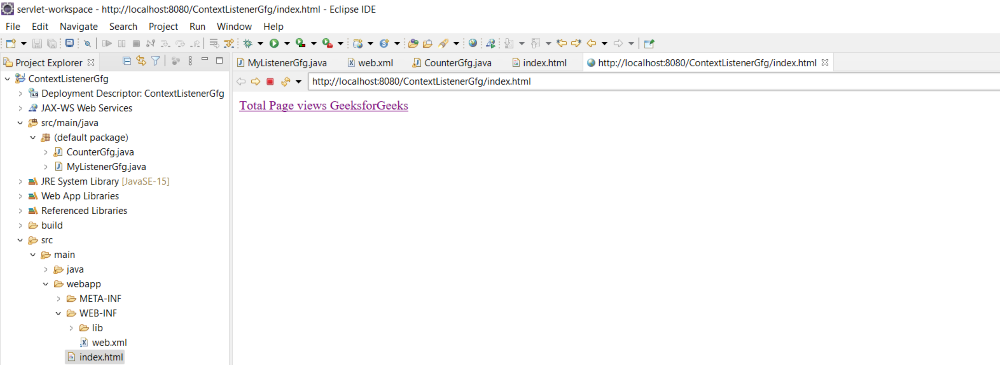1000x365 pixels.
Task: Click the browser URL address field
Action: pyautogui.click(x=653, y=82)
